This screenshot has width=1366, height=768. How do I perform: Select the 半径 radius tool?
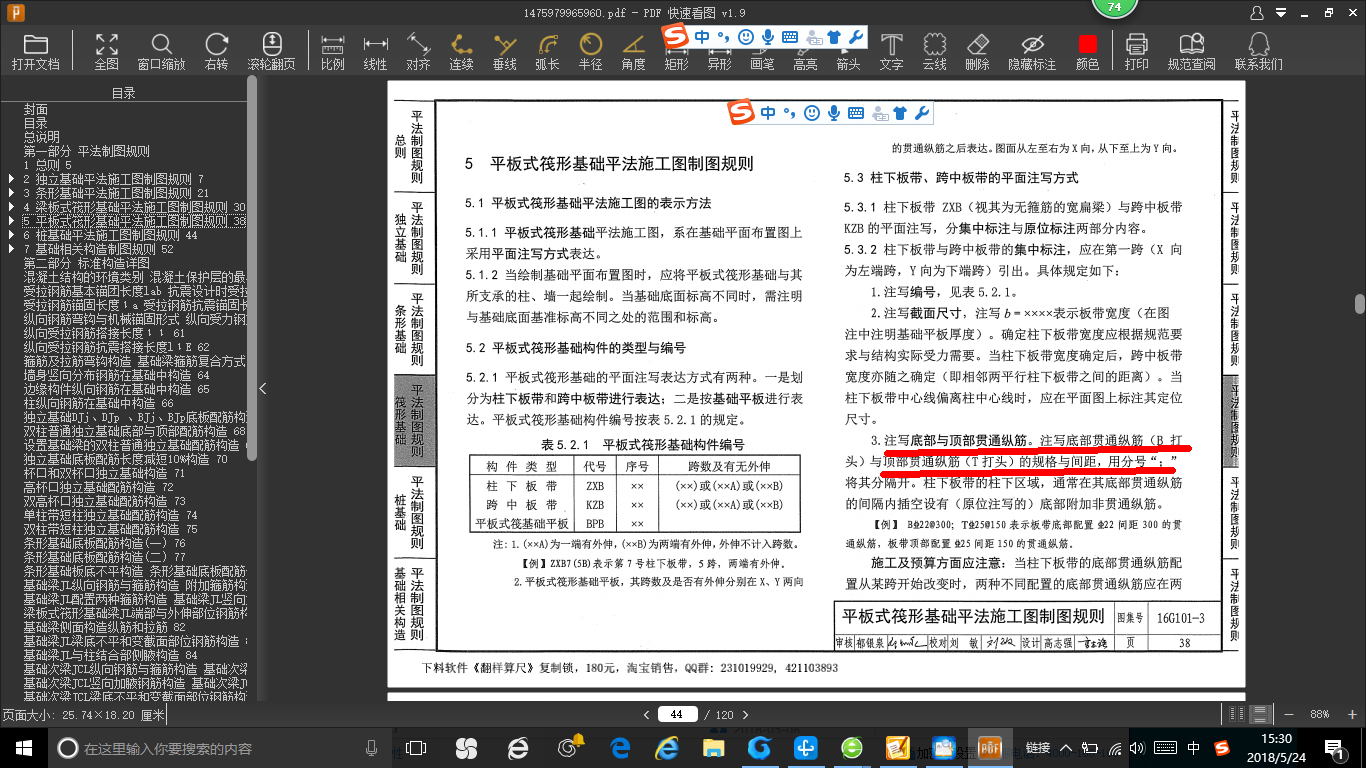(x=590, y=51)
